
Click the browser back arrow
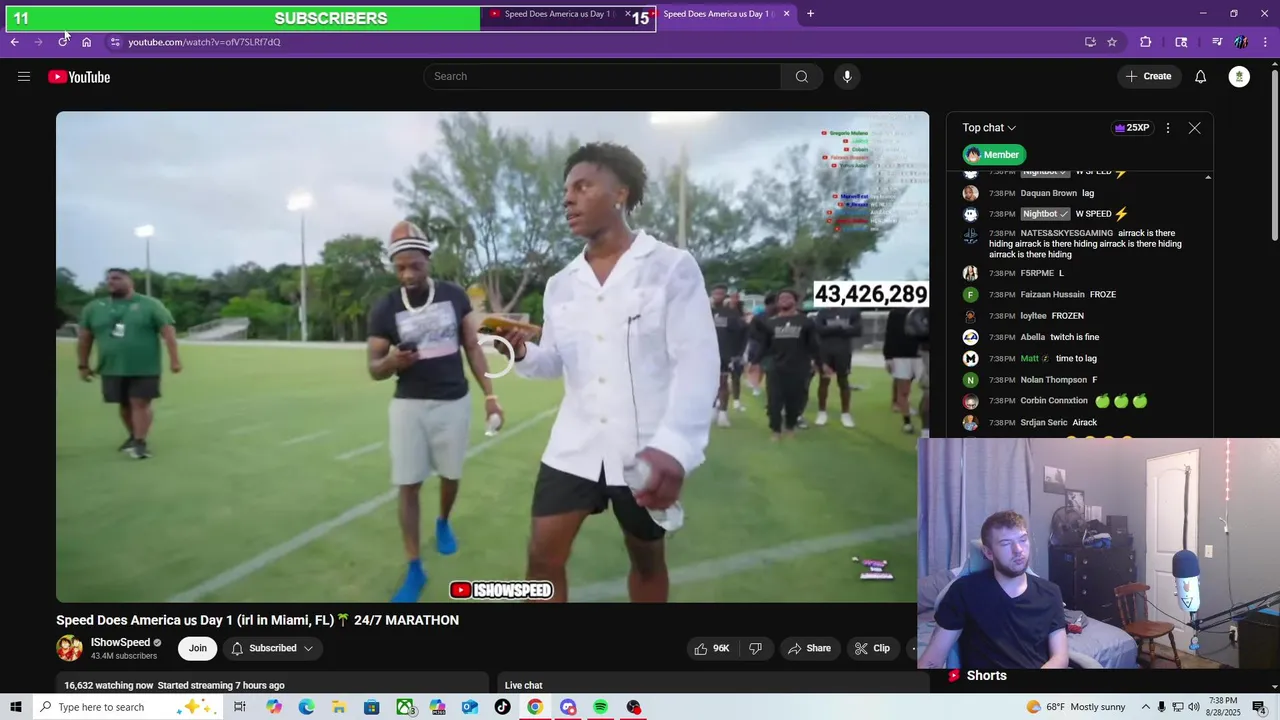[x=14, y=42]
